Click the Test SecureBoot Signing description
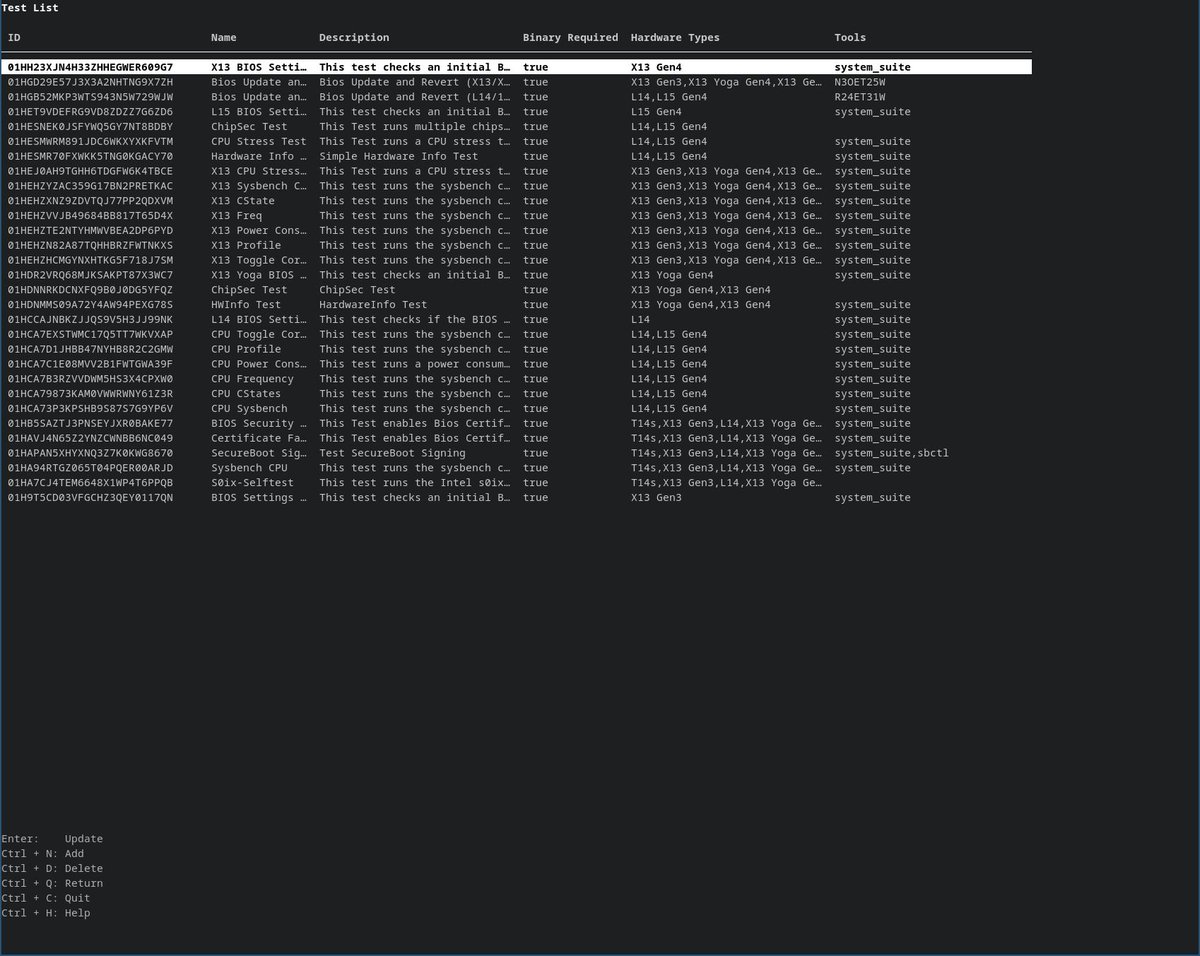 click(x=392, y=453)
